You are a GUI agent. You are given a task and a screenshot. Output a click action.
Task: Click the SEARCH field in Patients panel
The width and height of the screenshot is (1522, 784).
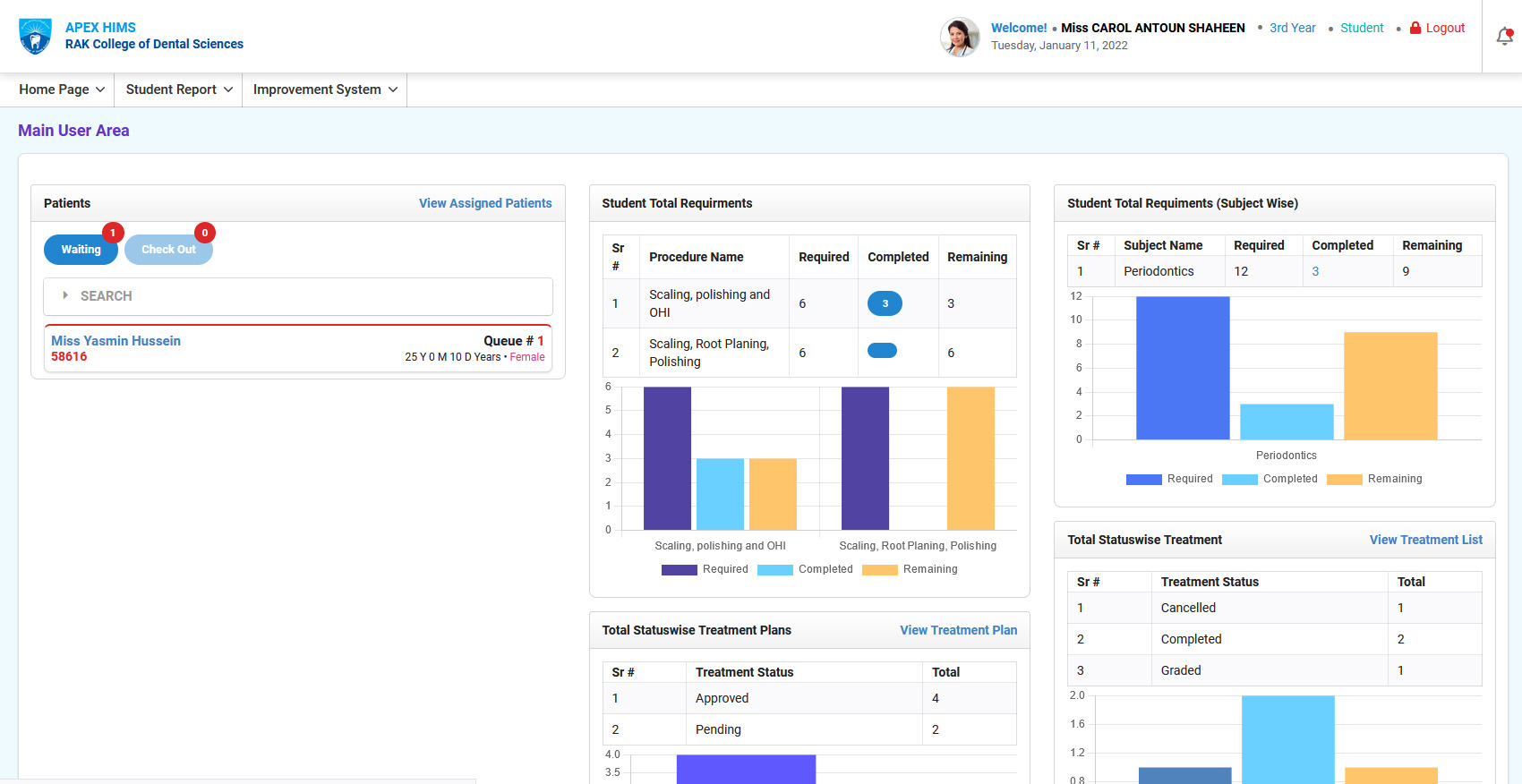click(x=298, y=296)
